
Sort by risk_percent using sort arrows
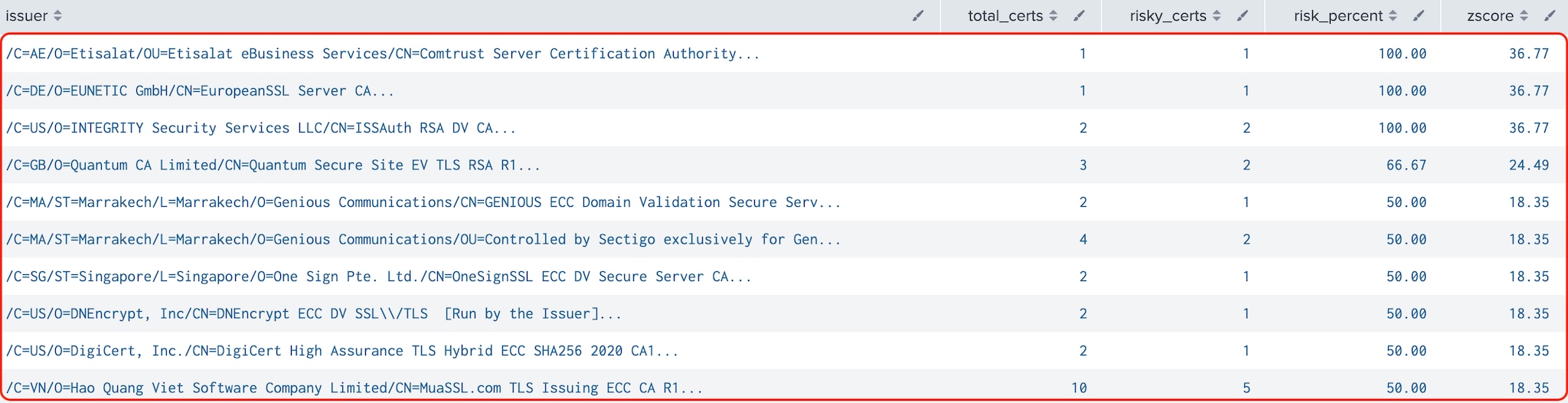tap(1393, 15)
